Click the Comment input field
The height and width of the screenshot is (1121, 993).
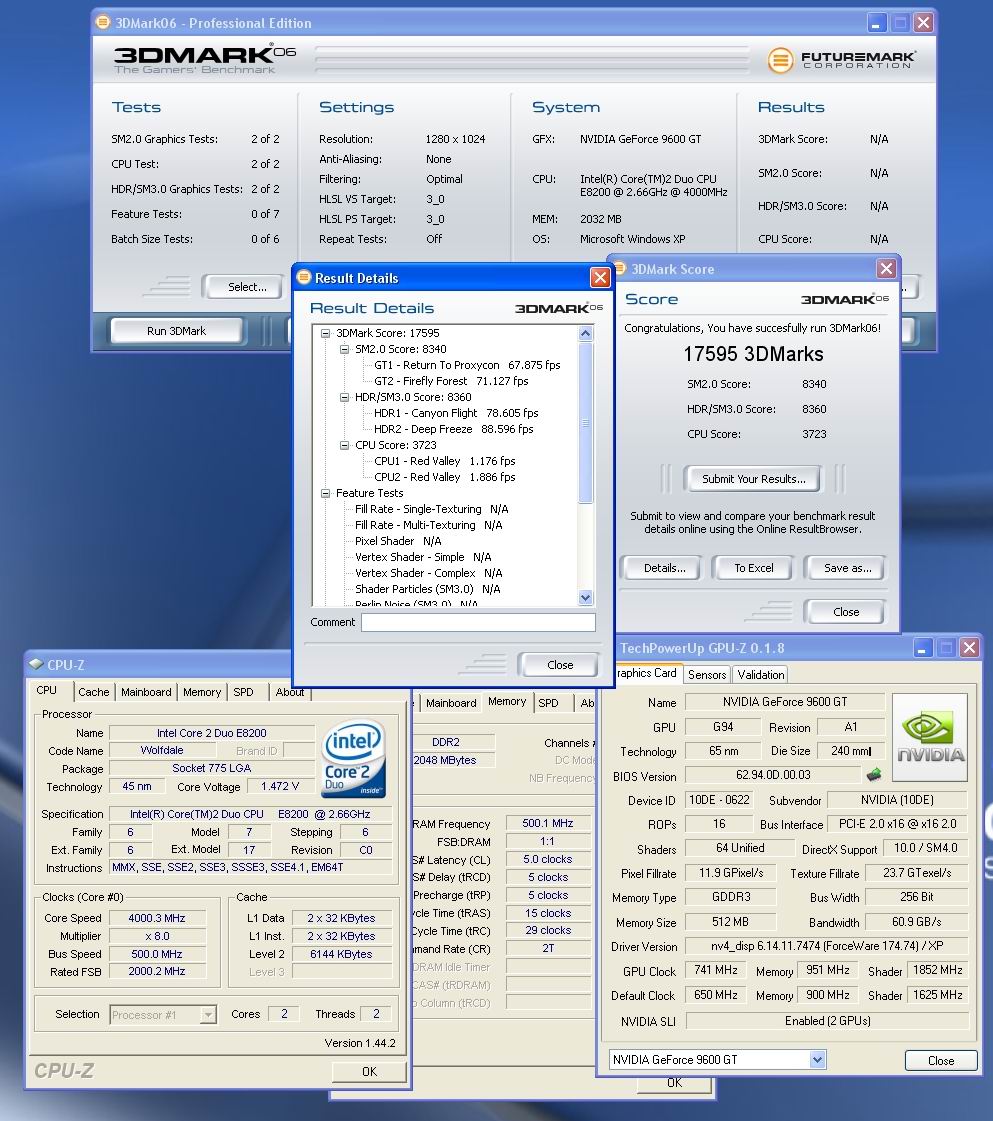pos(478,623)
